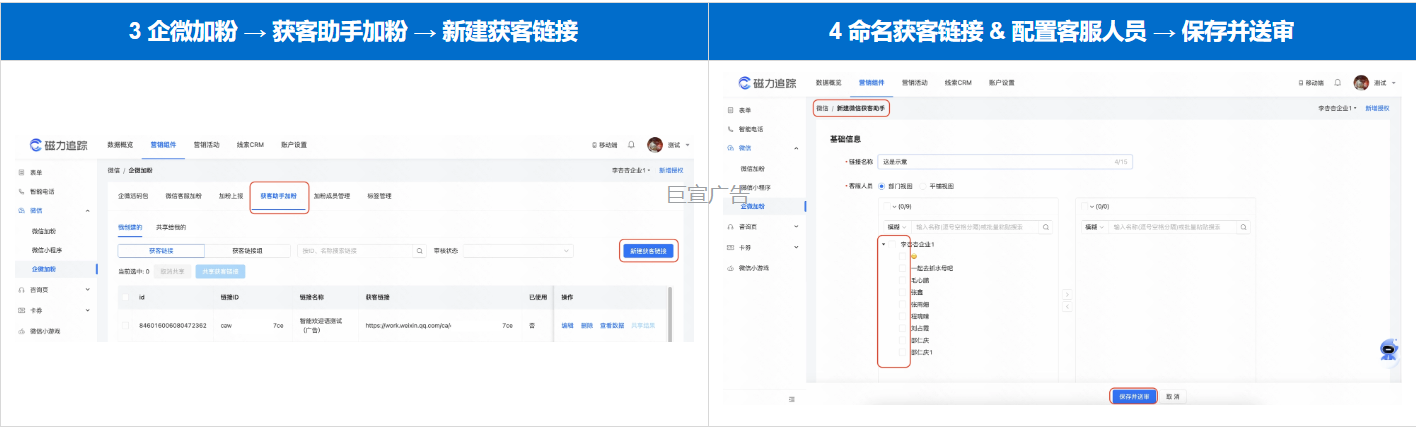The image size is (1416, 427).
Task: Click 微信 sidebar icon in left screenshot
Action: point(22,211)
